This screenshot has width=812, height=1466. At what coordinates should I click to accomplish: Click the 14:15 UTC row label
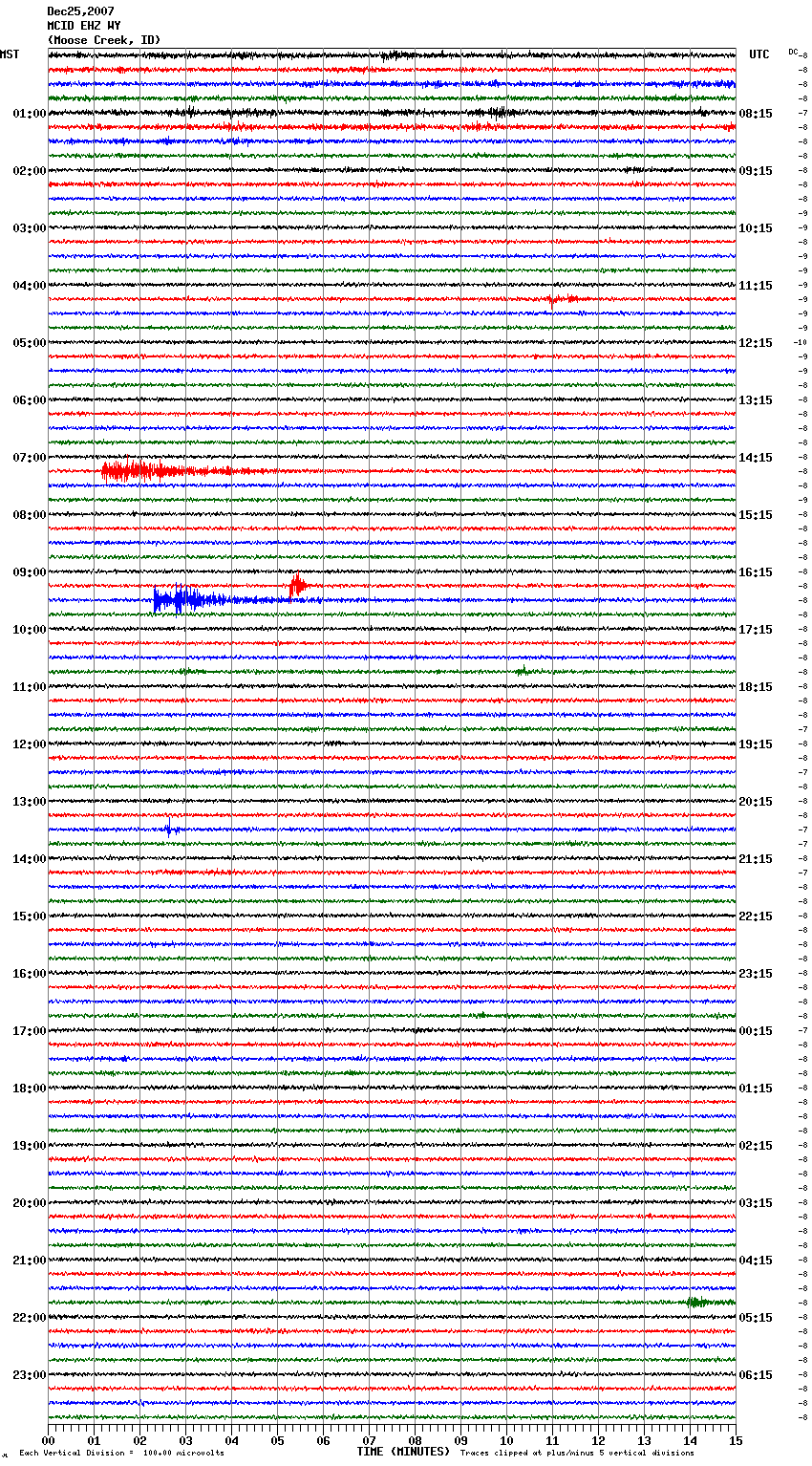click(x=756, y=458)
